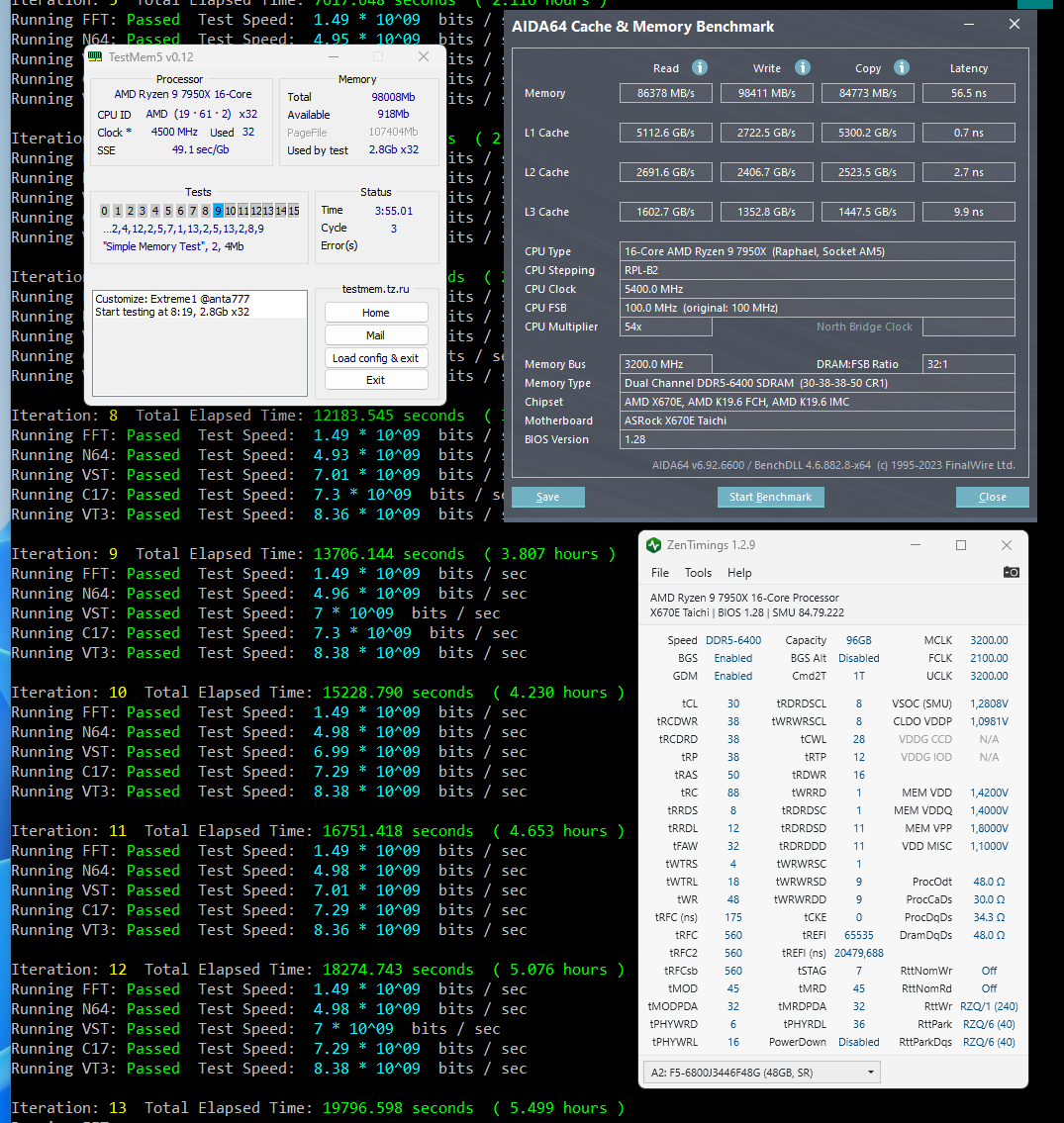Click the Total memory 98008Mb in TestMem5
Viewport: 1064px width, 1123px height.
pos(393,97)
